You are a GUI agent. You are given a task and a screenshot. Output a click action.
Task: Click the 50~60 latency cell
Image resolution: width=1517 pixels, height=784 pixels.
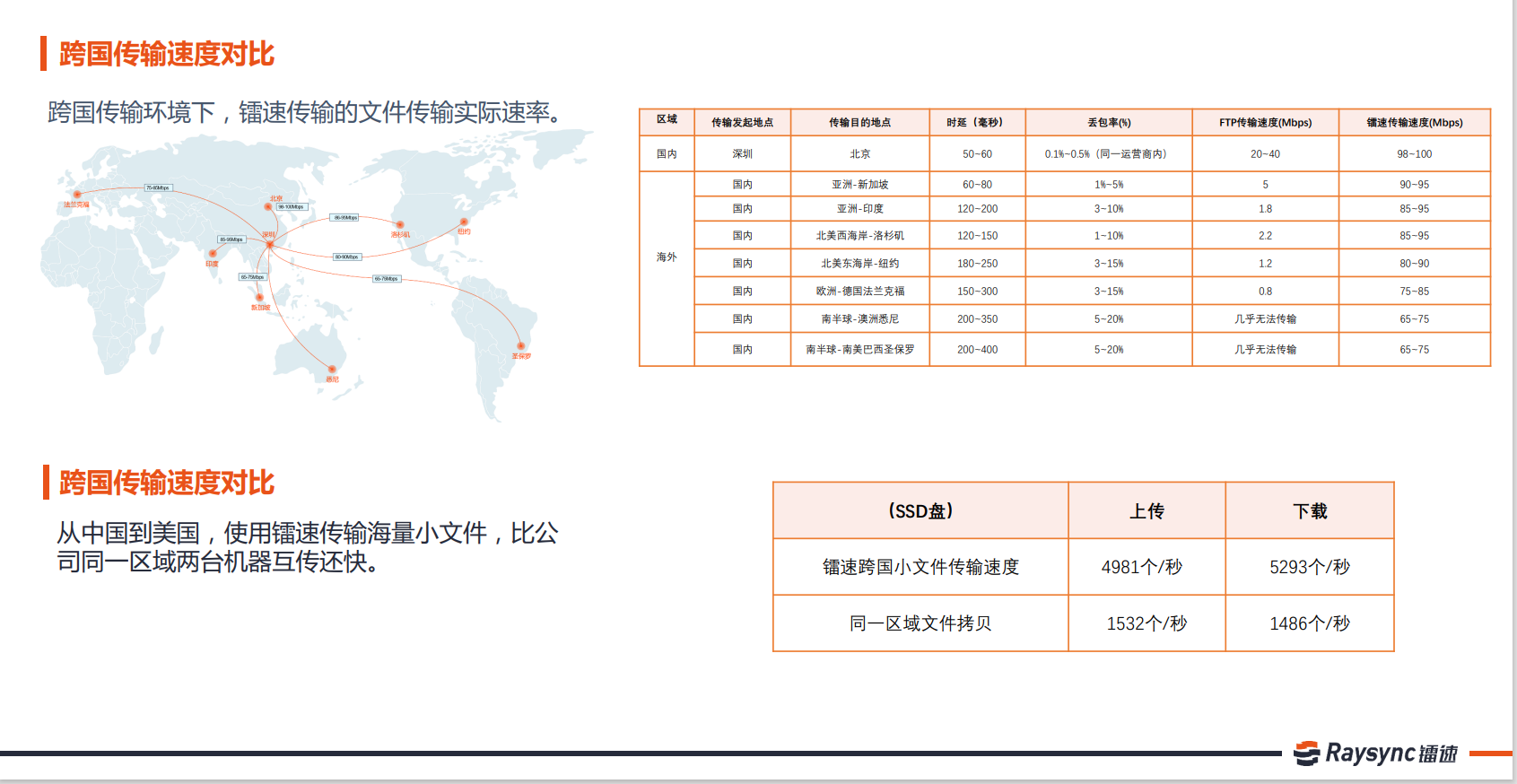click(977, 153)
